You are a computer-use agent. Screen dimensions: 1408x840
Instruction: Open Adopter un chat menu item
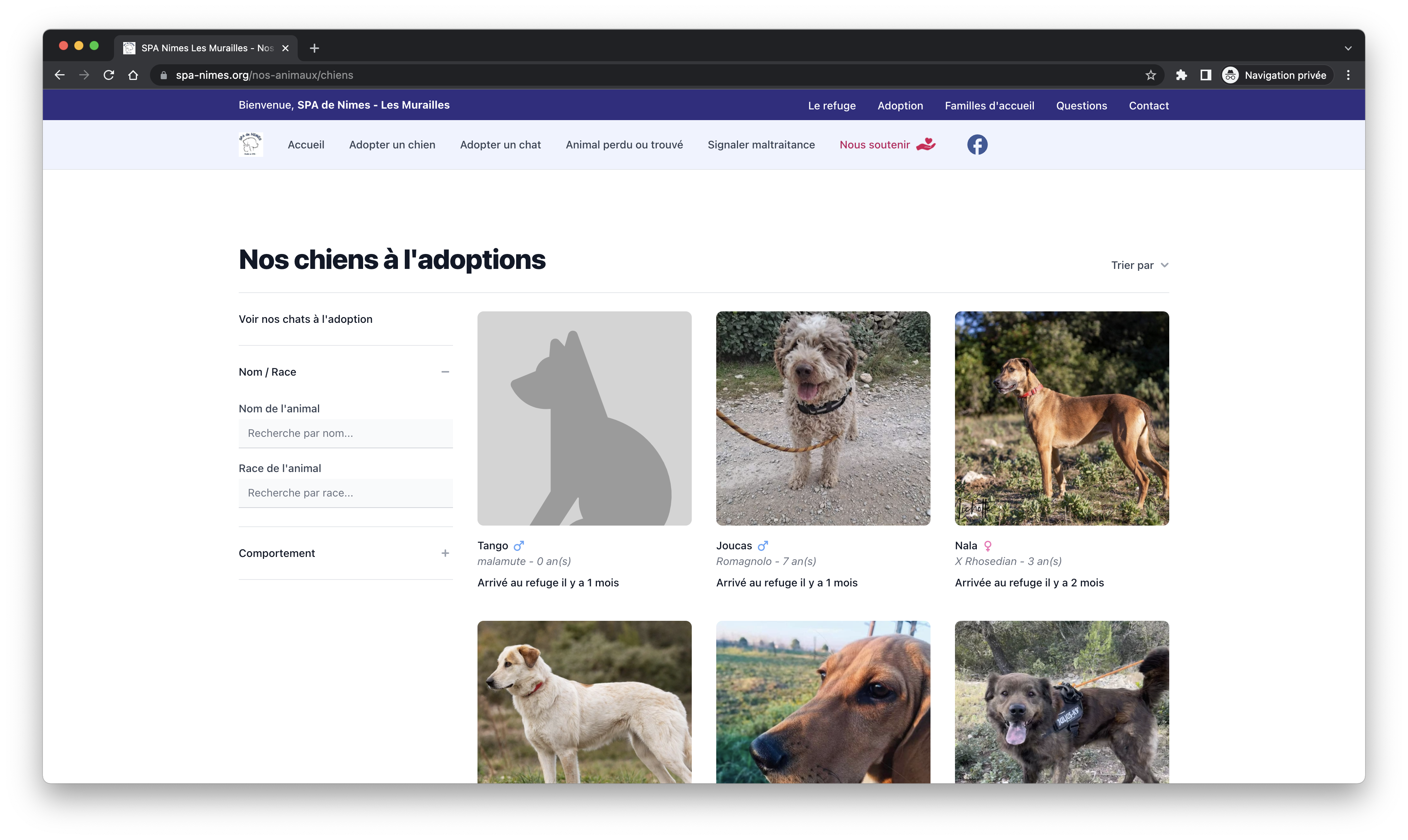[x=500, y=145]
